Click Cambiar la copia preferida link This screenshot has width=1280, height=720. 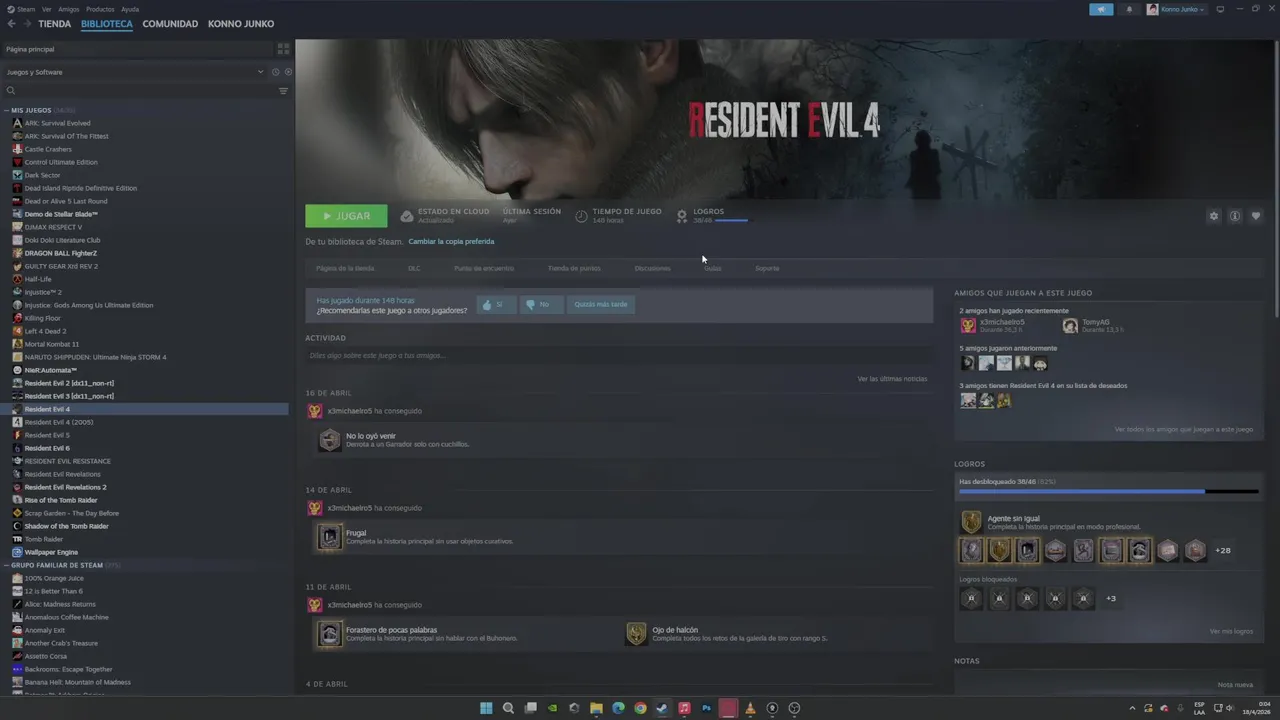(451, 241)
